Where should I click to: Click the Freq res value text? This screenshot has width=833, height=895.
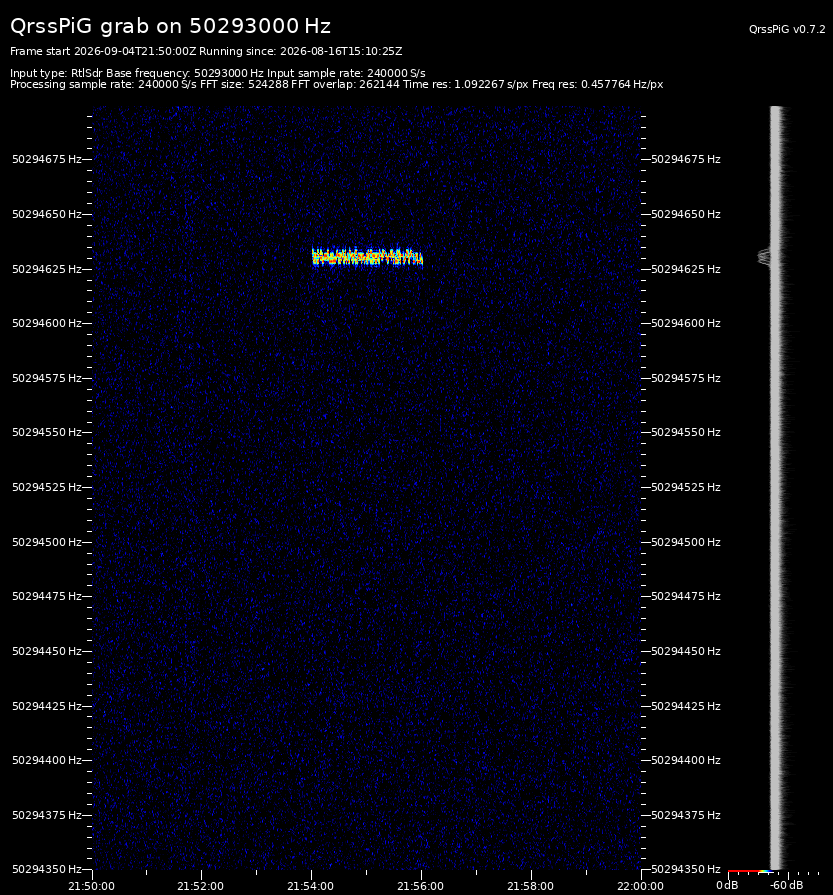point(597,84)
